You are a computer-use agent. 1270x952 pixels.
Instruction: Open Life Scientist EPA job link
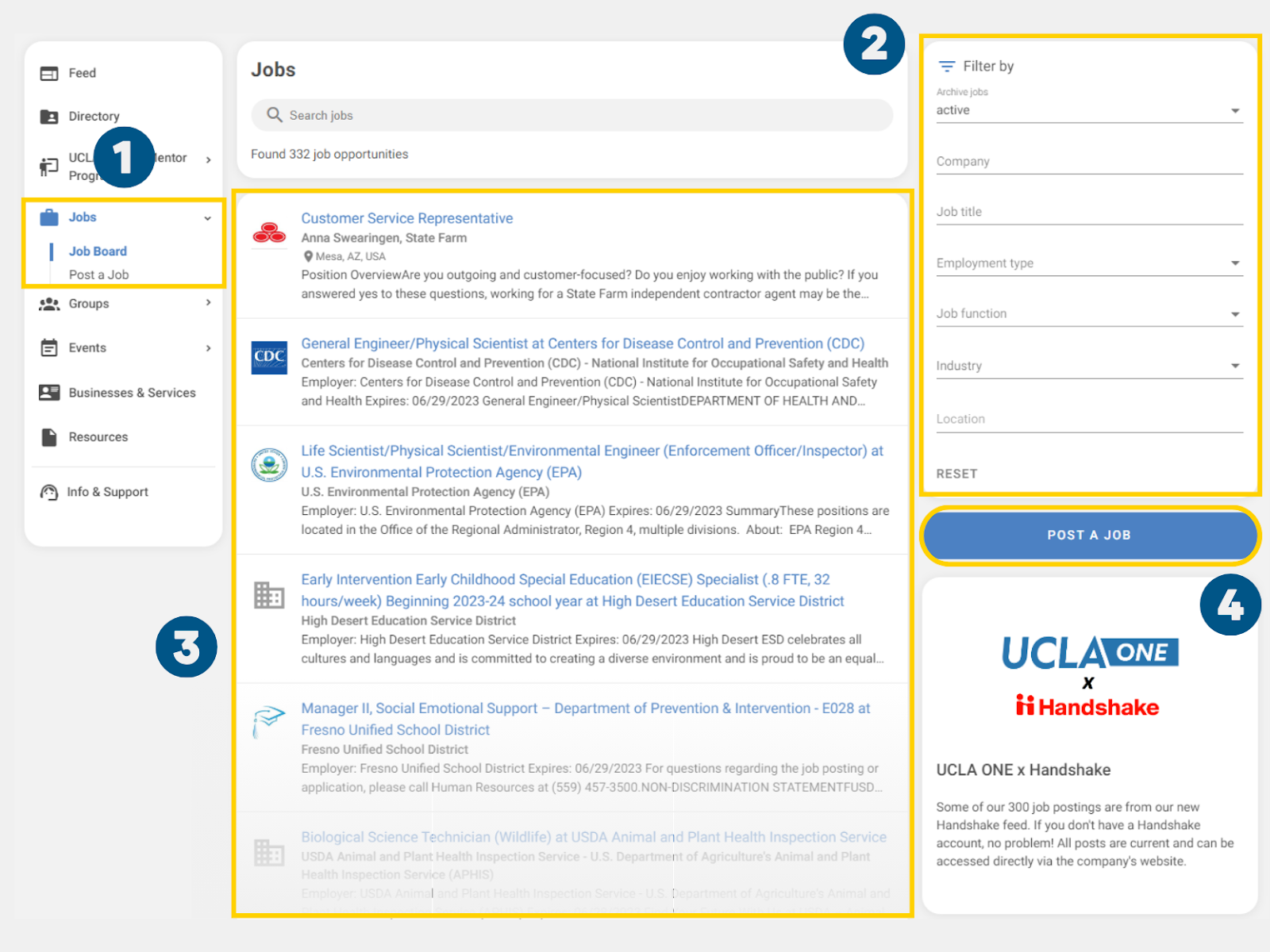coord(592,462)
